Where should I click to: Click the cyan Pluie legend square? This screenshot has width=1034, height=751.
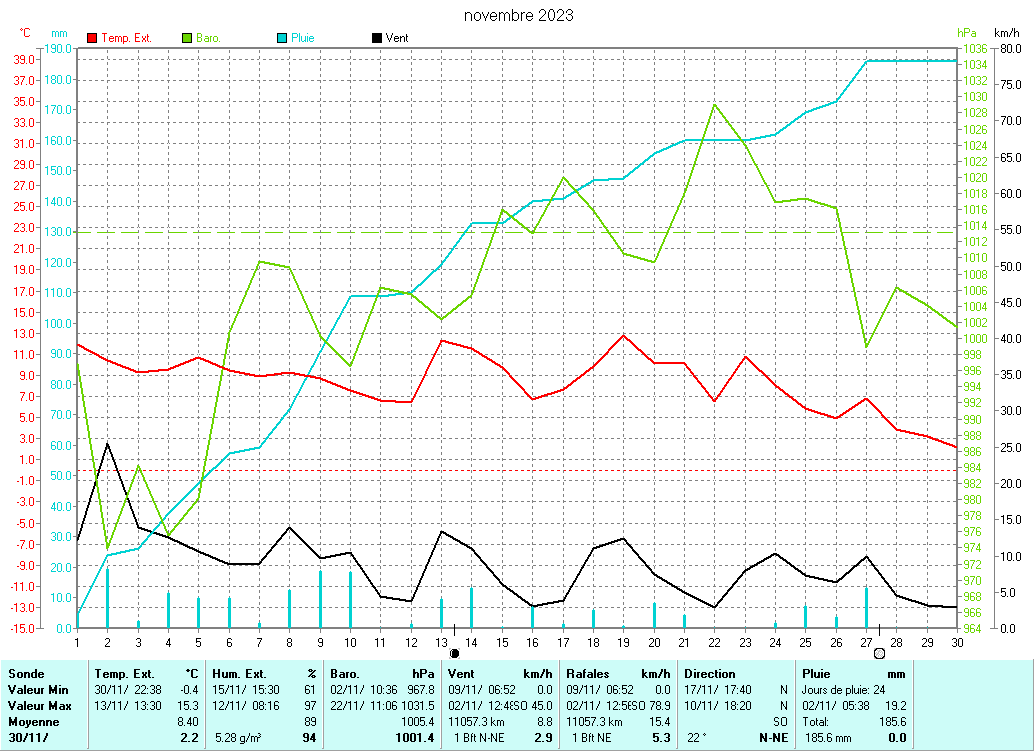pyautogui.click(x=282, y=38)
